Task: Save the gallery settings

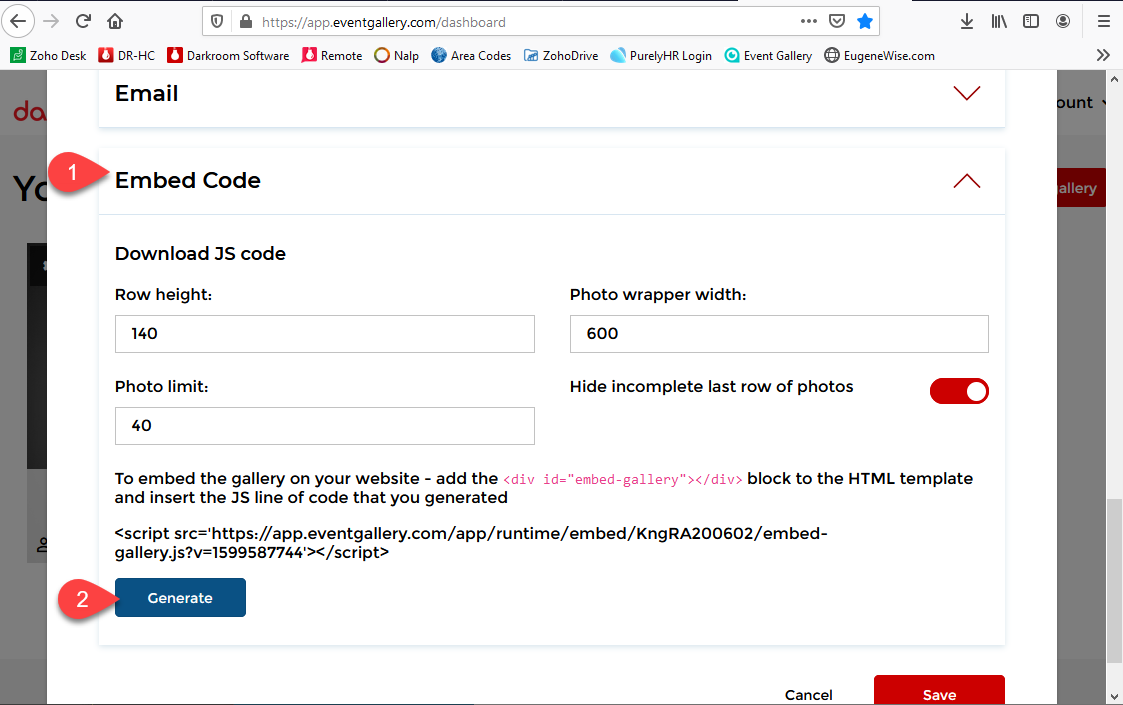Action: (x=939, y=691)
